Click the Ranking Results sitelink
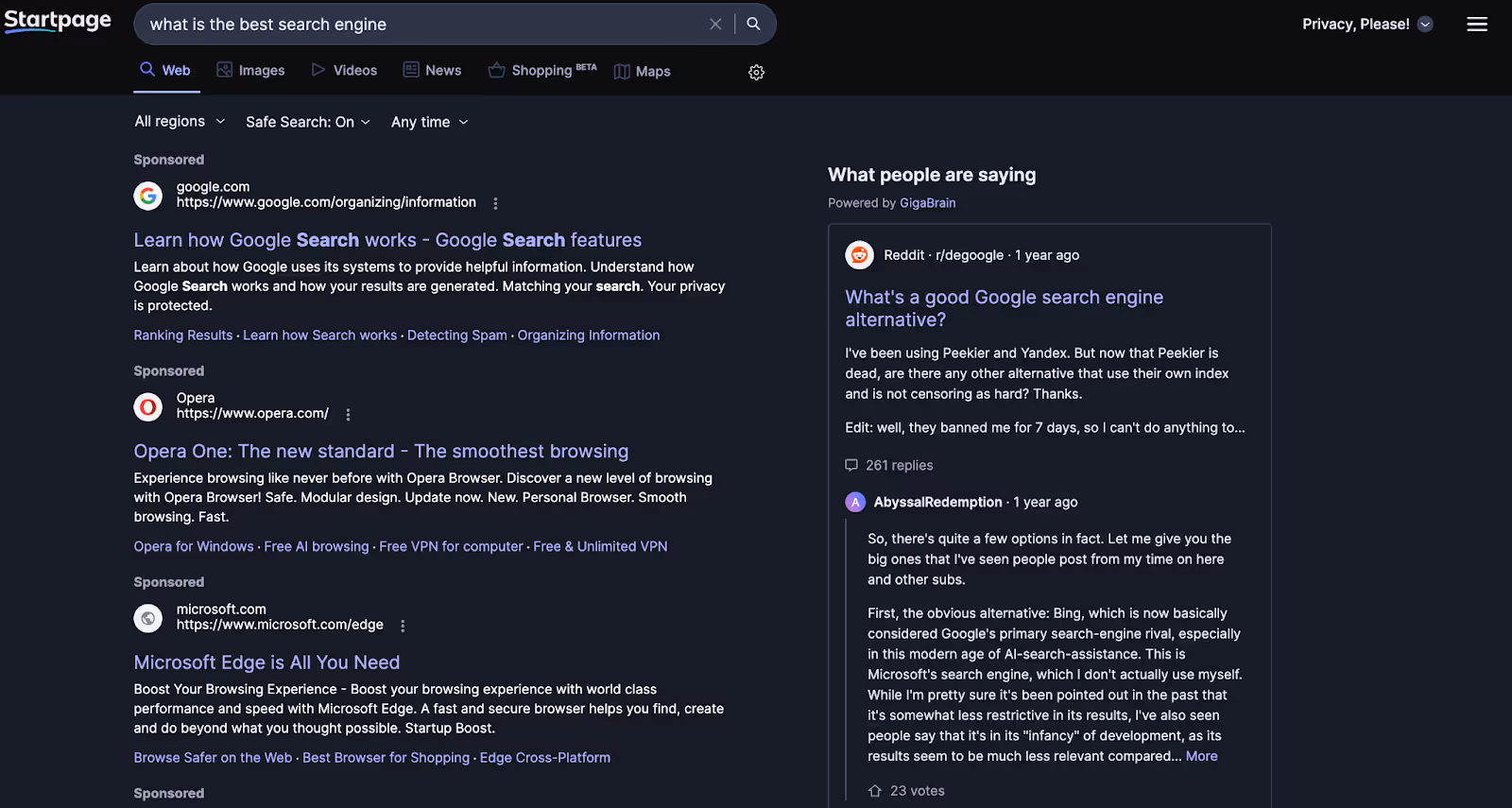This screenshot has width=1512, height=808. 183,335
